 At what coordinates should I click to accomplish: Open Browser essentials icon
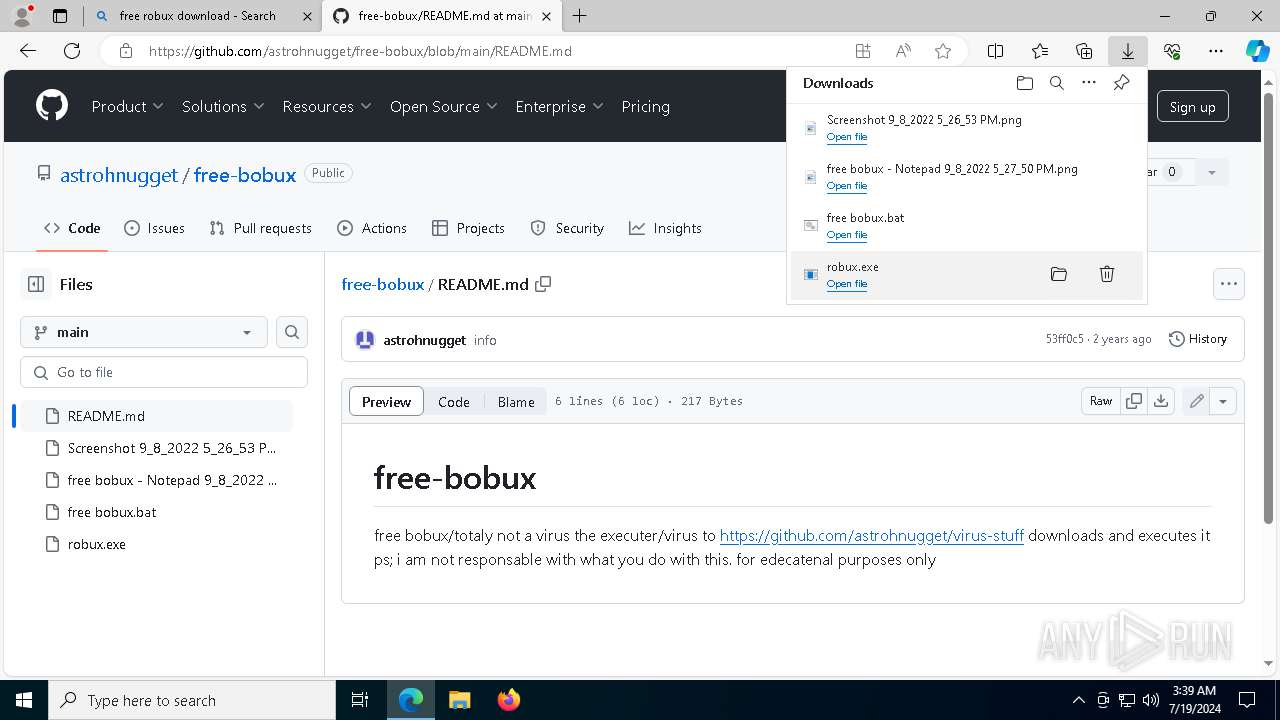(1172, 51)
